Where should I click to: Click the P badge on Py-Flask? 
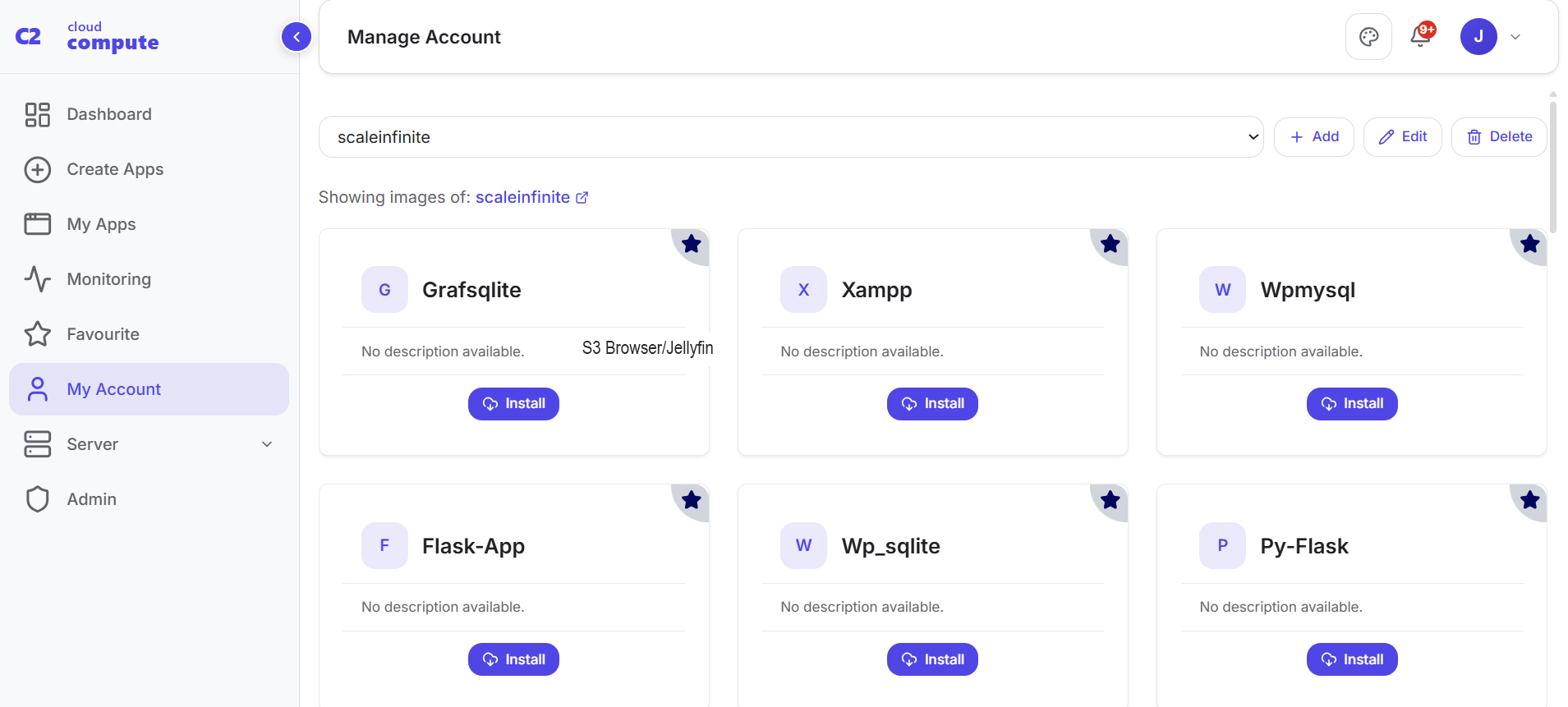click(x=1222, y=546)
